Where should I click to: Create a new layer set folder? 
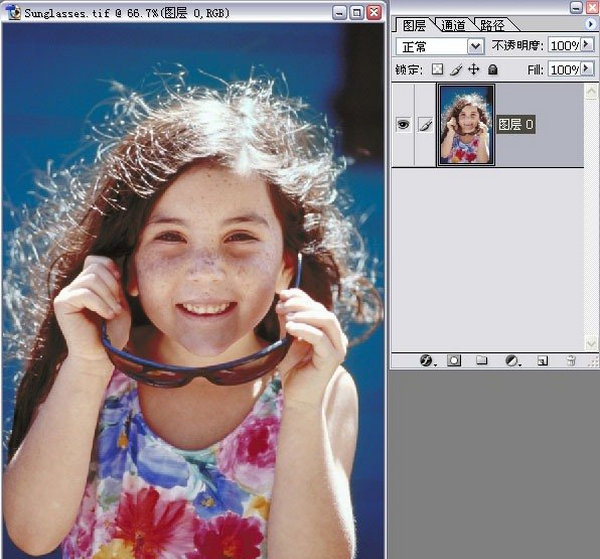482,360
